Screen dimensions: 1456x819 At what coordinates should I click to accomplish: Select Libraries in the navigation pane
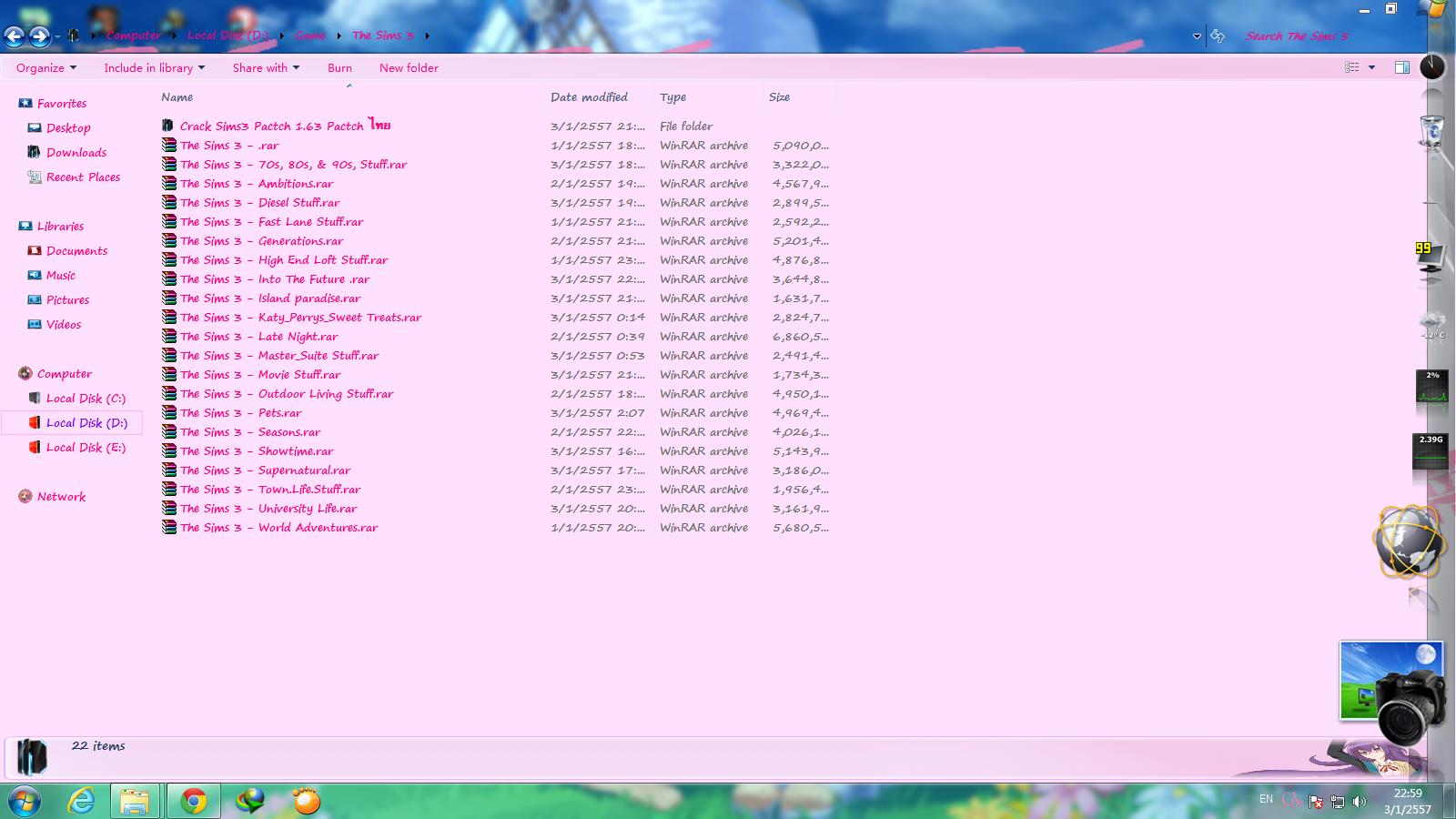(60, 227)
